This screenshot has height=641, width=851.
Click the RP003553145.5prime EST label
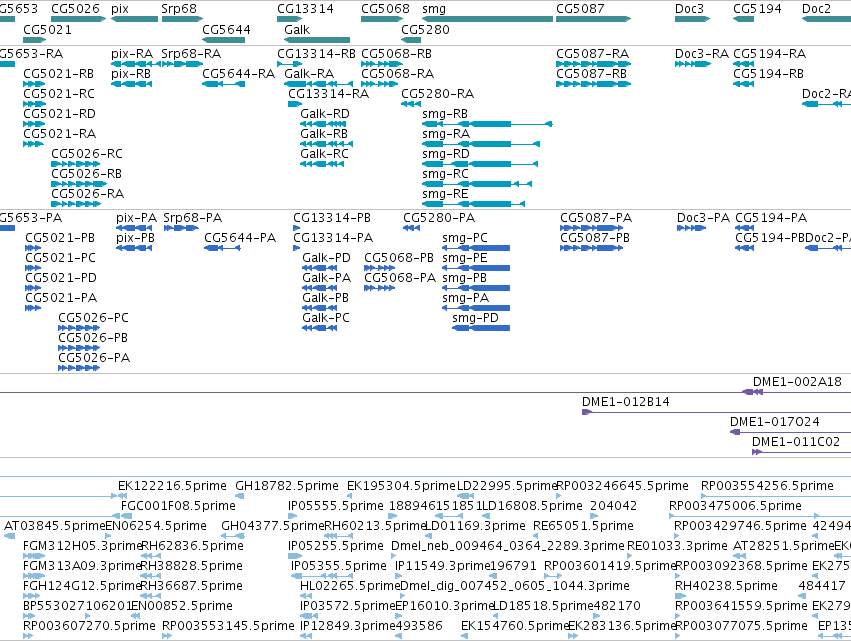pyautogui.click(x=228, y=626)
